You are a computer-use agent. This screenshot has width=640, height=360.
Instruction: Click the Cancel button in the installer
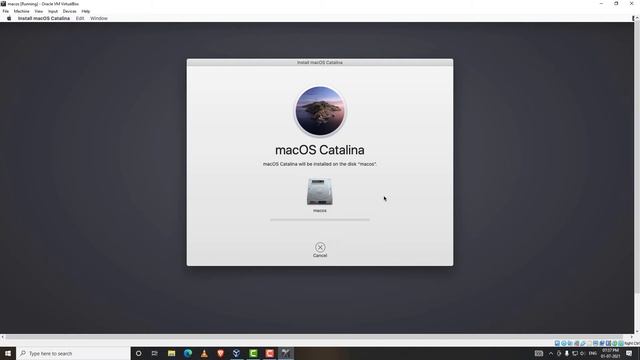click(x=320, y=249)
